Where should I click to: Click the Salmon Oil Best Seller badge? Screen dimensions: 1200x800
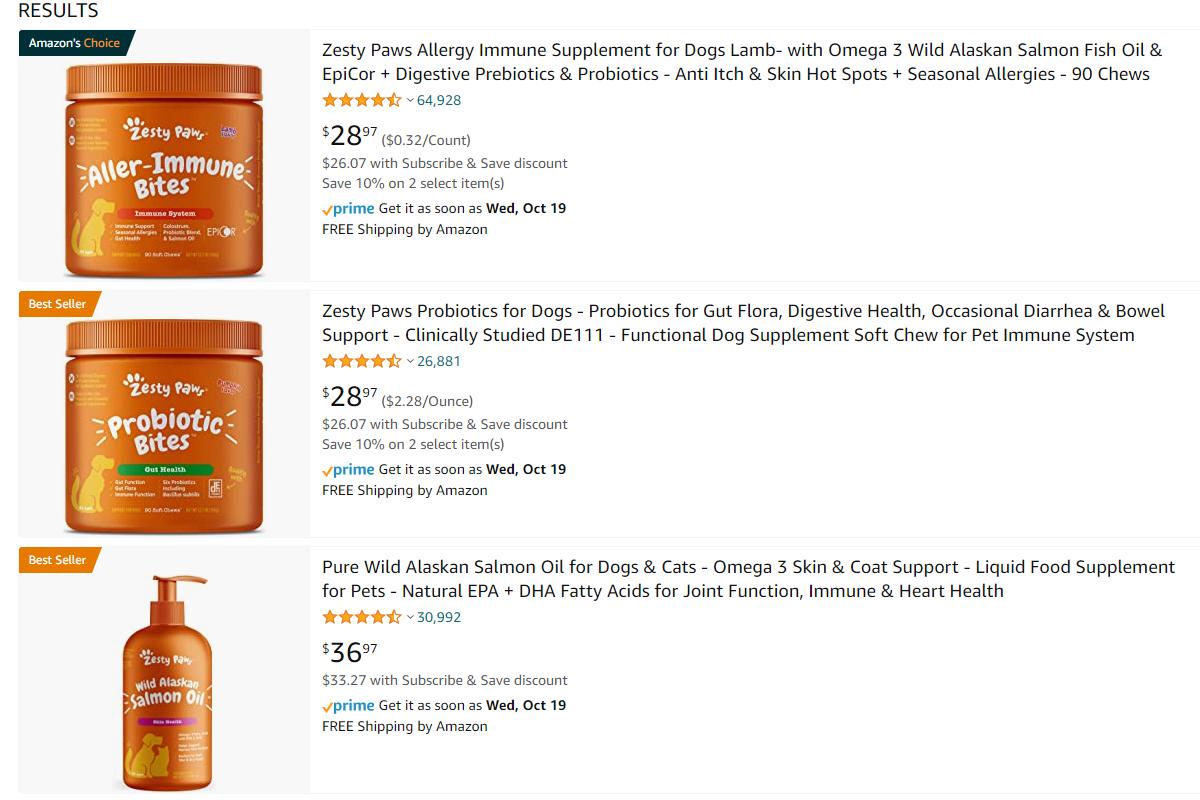coord(57,560)
